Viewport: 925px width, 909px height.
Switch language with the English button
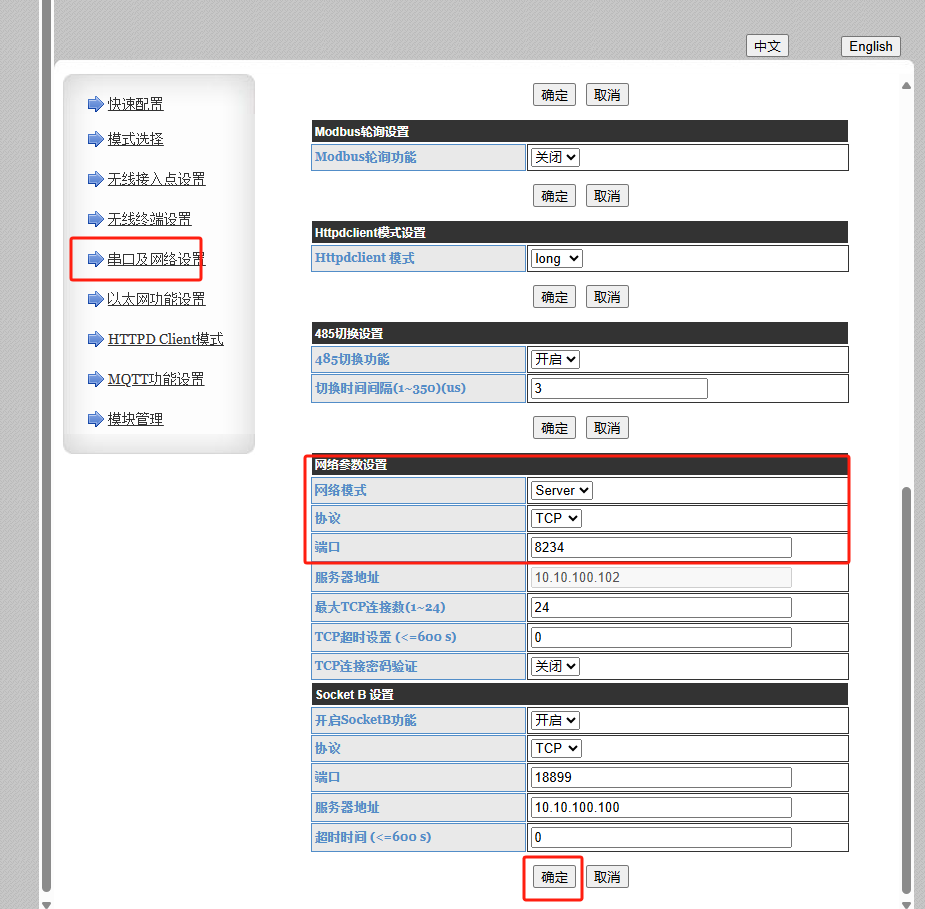pos(870,46)
